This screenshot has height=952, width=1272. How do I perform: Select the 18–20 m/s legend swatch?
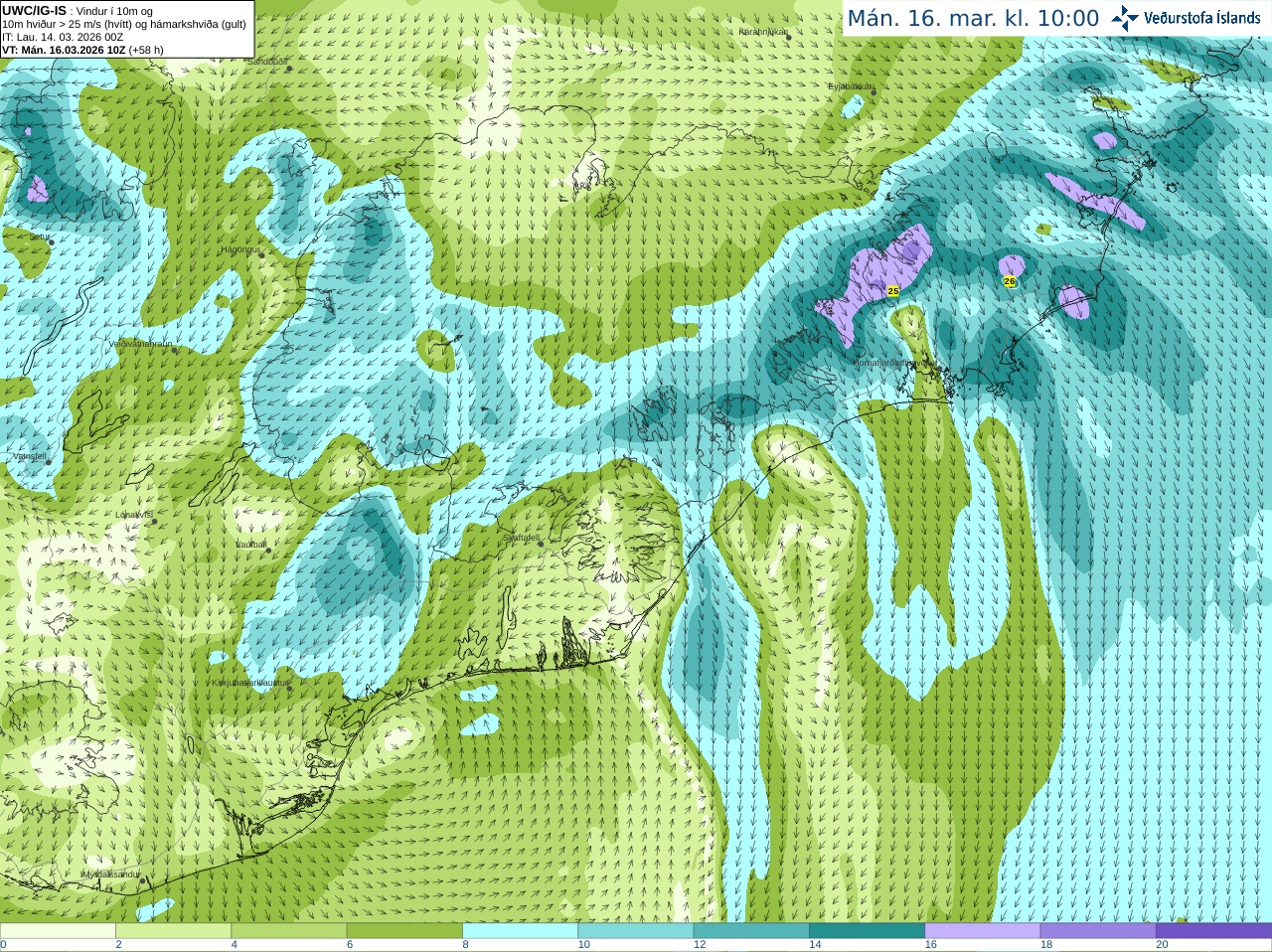(x=1098, y=931)
